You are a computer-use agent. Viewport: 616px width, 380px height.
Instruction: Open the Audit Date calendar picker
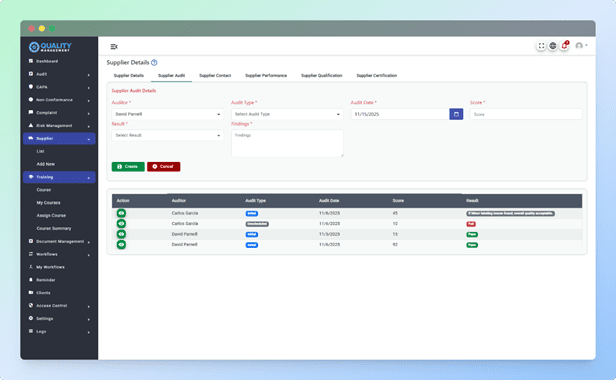click(456, 114)
